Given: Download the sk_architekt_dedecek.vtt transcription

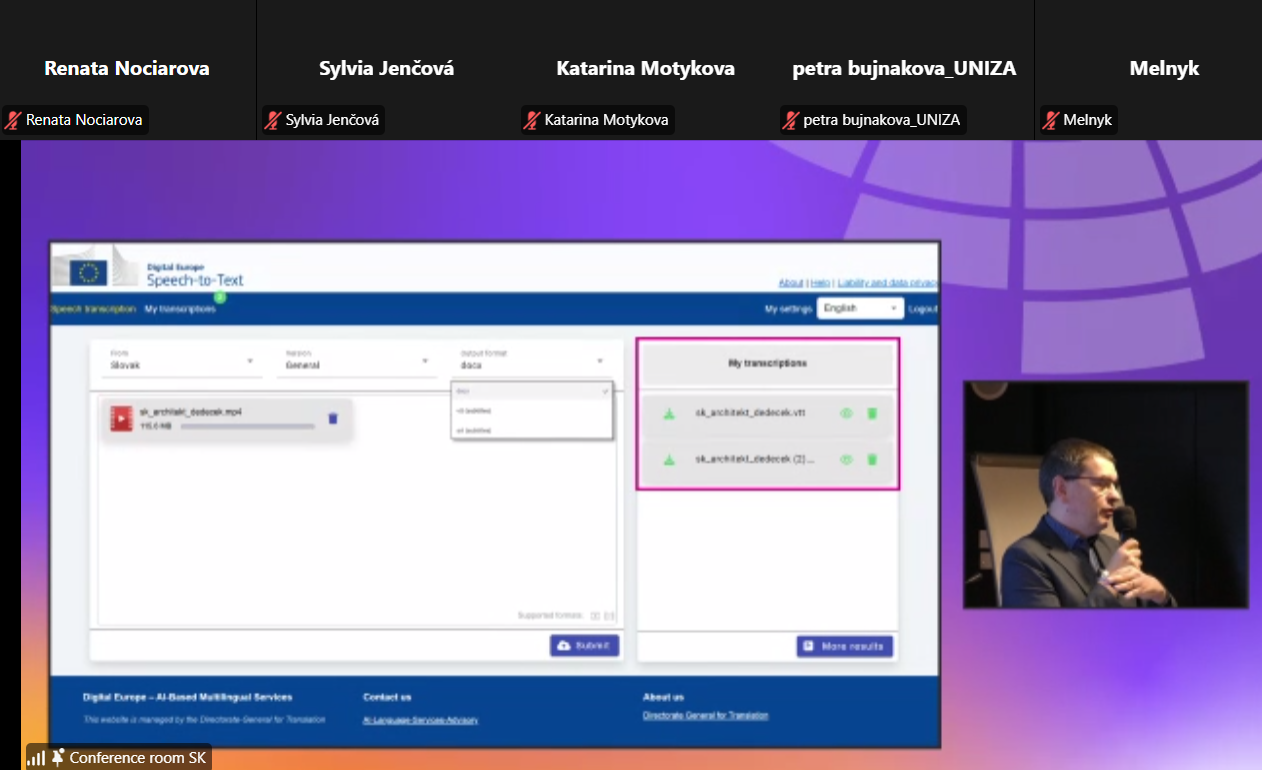Looking at the screenshot, I should click(670, 414).
